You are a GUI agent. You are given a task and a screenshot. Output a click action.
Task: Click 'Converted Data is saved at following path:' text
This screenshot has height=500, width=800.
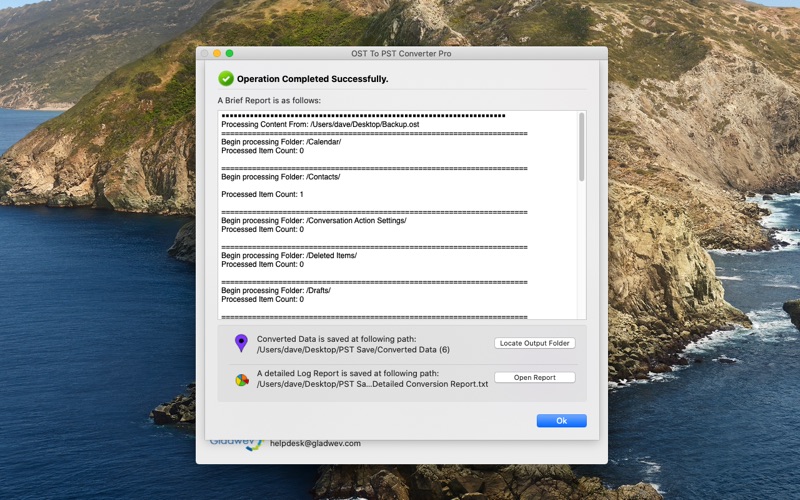(x=336, y=339)
